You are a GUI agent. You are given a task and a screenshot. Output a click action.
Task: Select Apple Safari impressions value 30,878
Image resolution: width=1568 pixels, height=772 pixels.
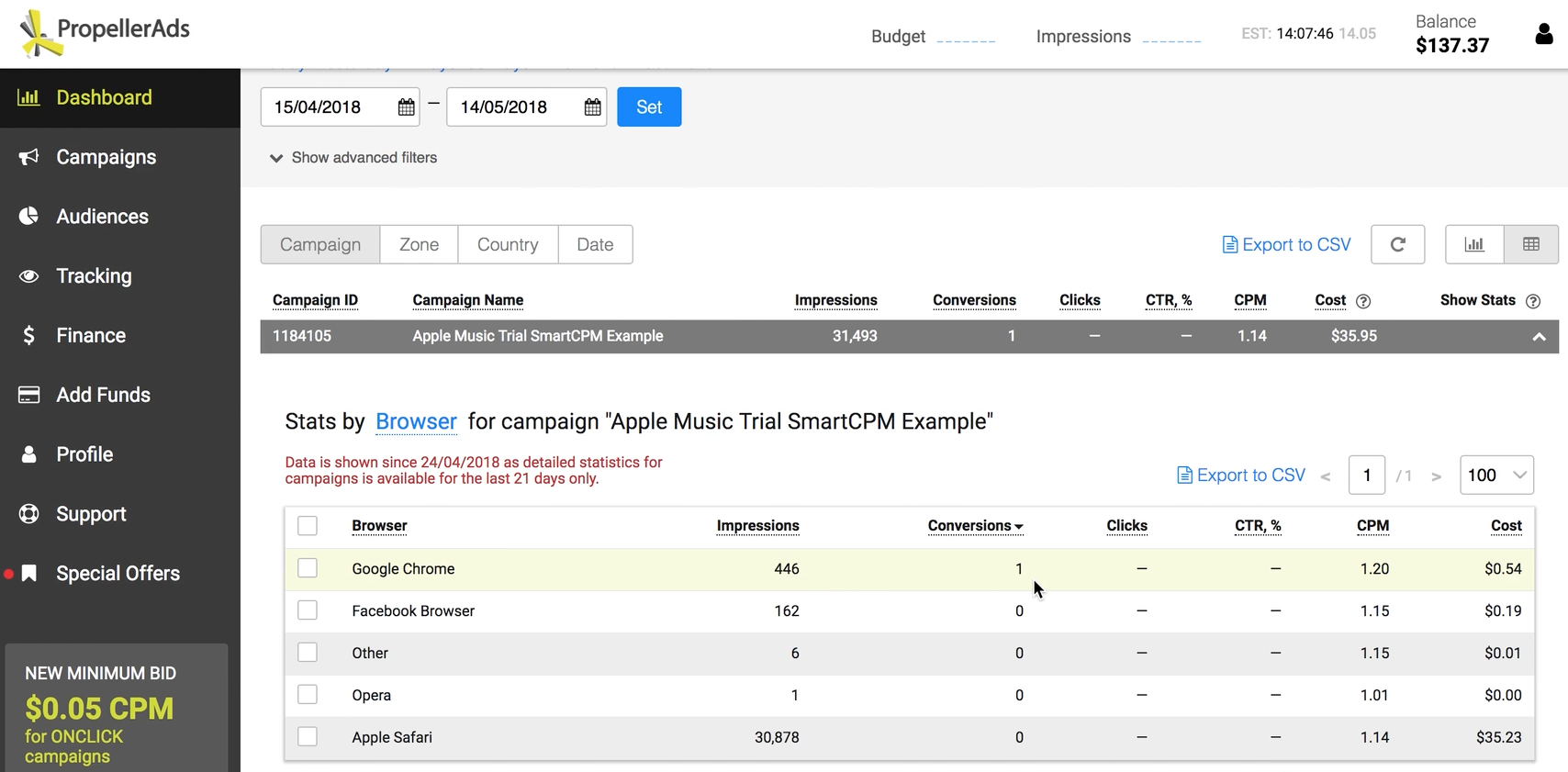pyautogui.click(x=777, y=737)
